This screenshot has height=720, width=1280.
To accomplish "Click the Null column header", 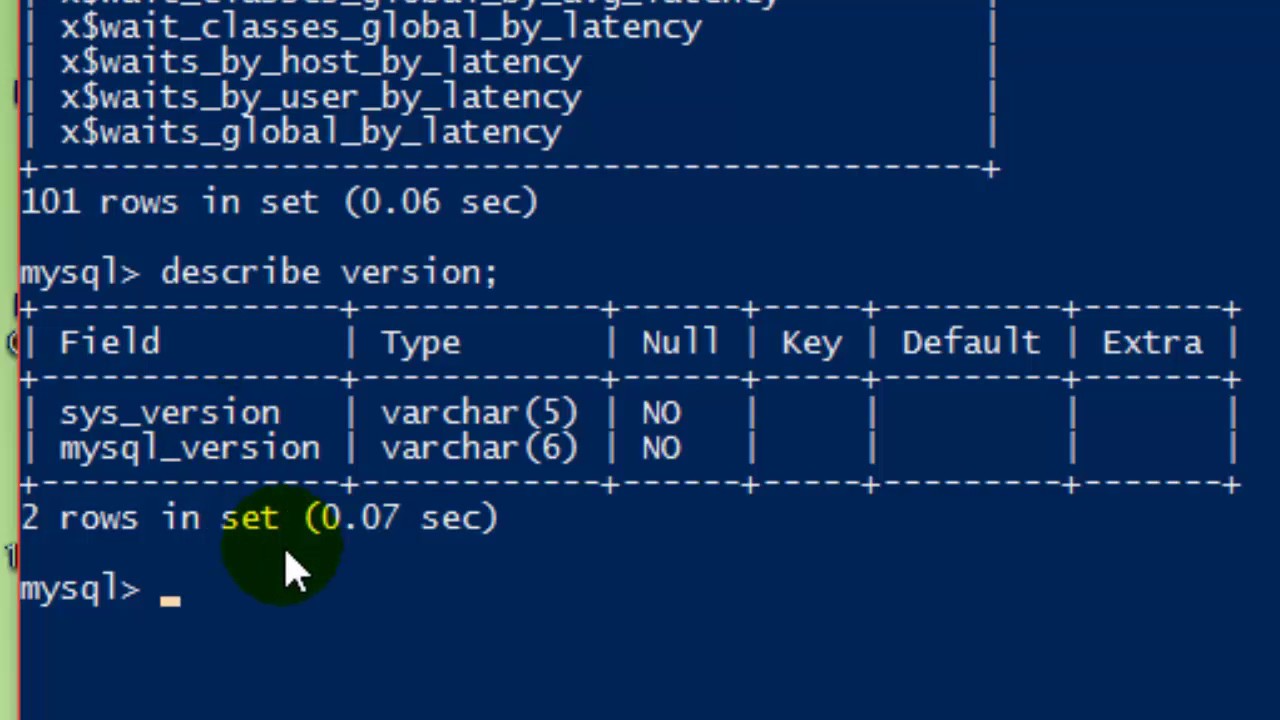I will coord(680,343).
